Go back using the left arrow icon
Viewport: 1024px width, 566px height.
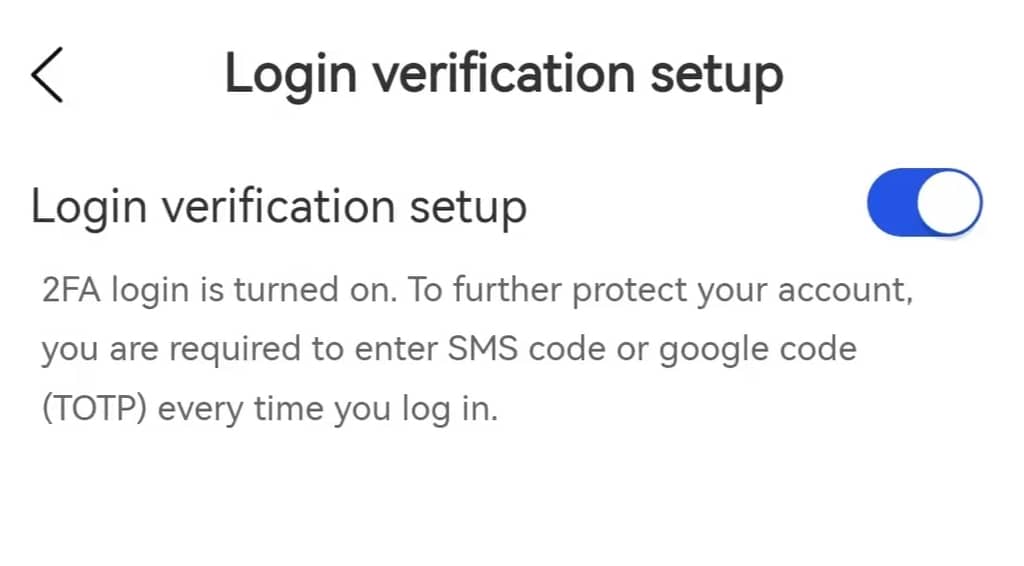pos(47,76)
